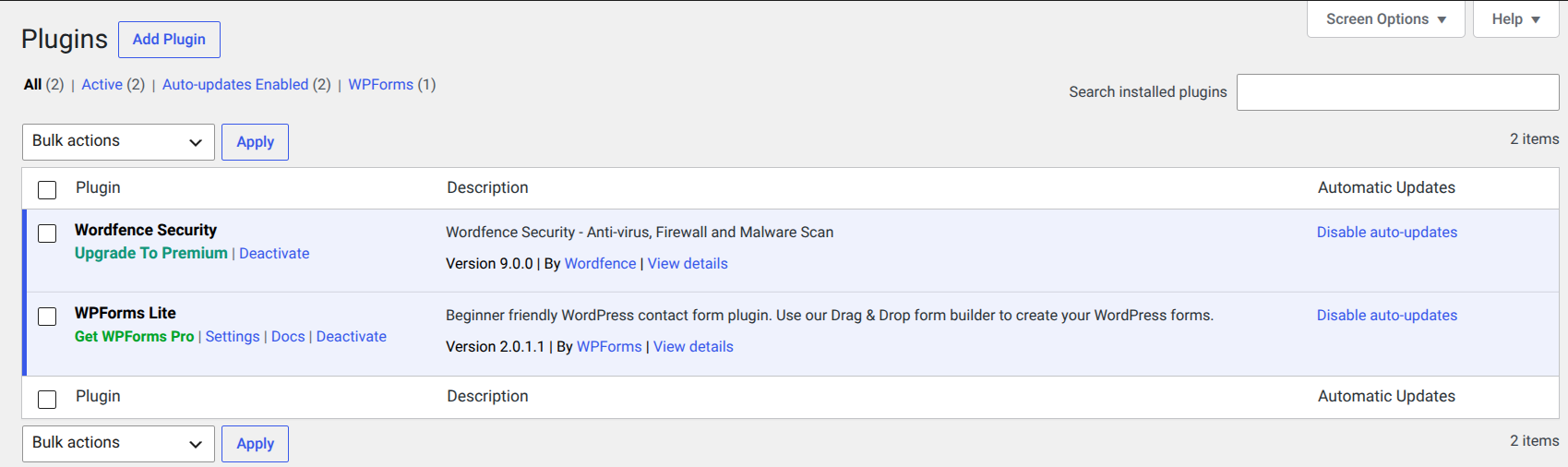Focus the Search installed plugins field

pos(1397,92)
